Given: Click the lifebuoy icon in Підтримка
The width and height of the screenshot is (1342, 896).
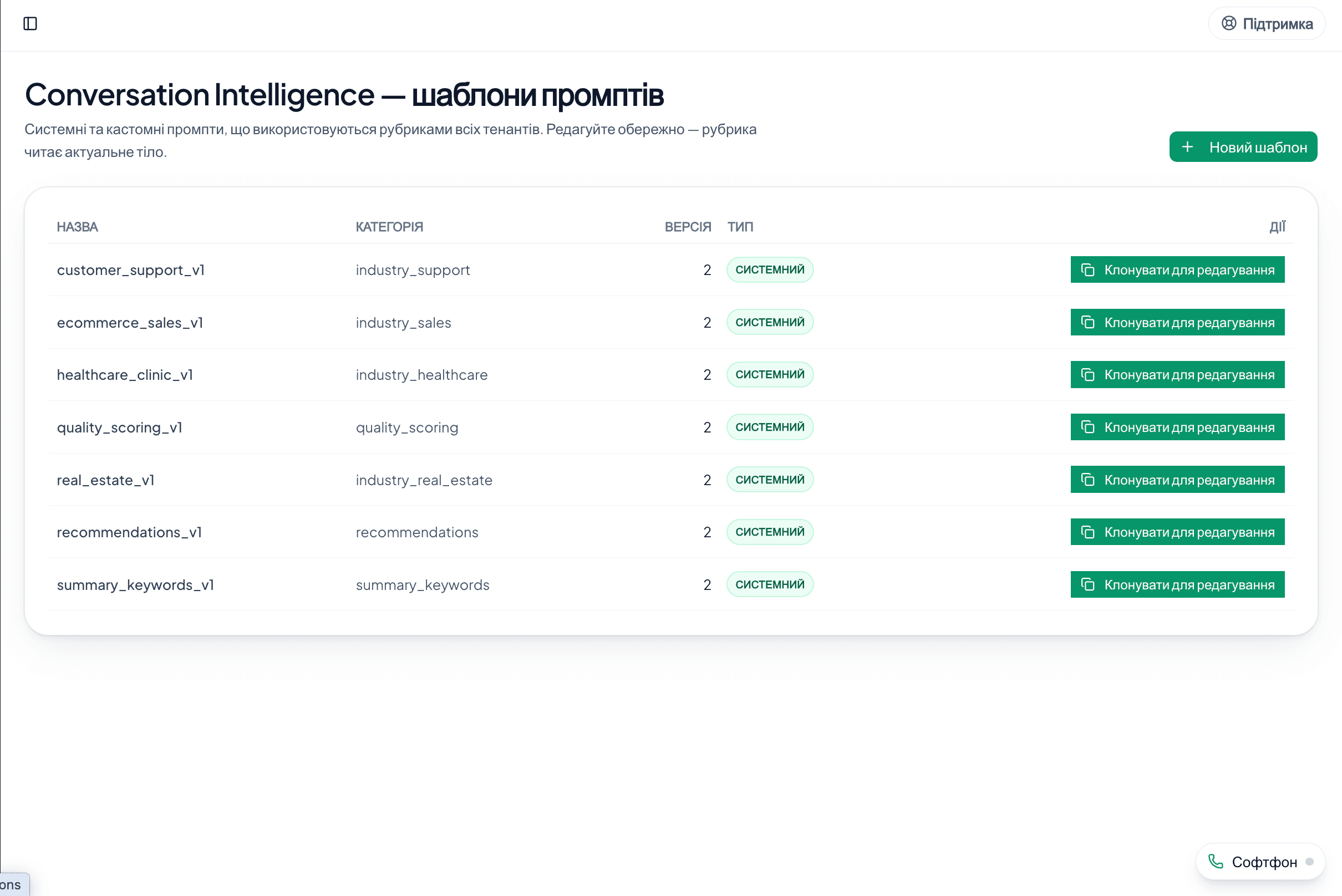Looking at the screenshot, I should tap(1229, 23).
